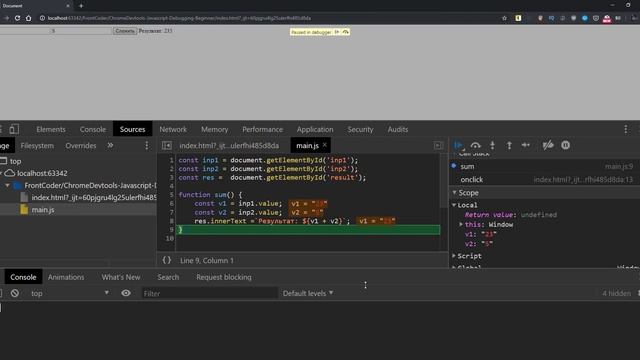This screenshot has height=360, width=640.
Task: Open the Performance panel
Action: pyautogui.click(x=262, y=129)
